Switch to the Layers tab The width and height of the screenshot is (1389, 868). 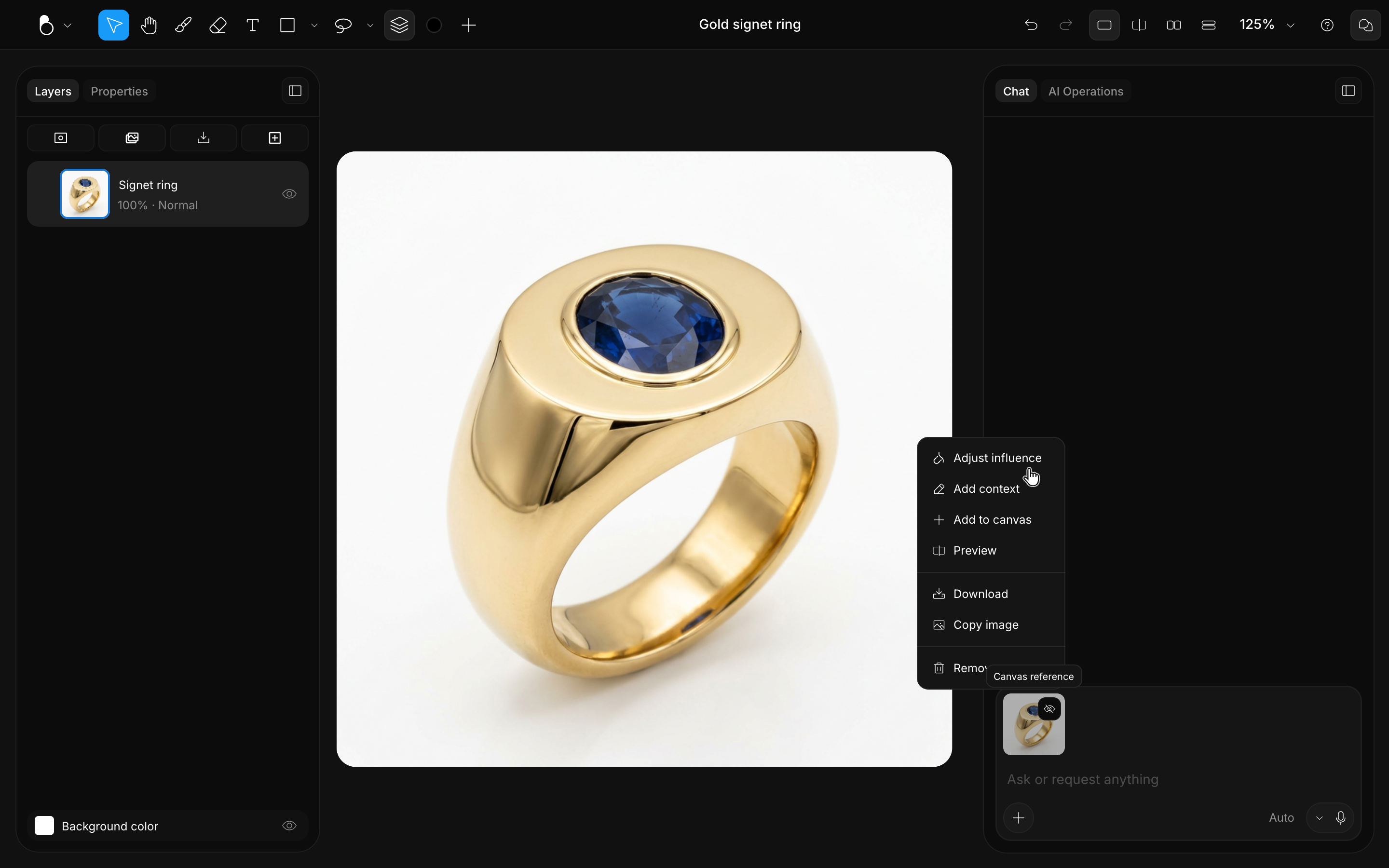point(53,91)
